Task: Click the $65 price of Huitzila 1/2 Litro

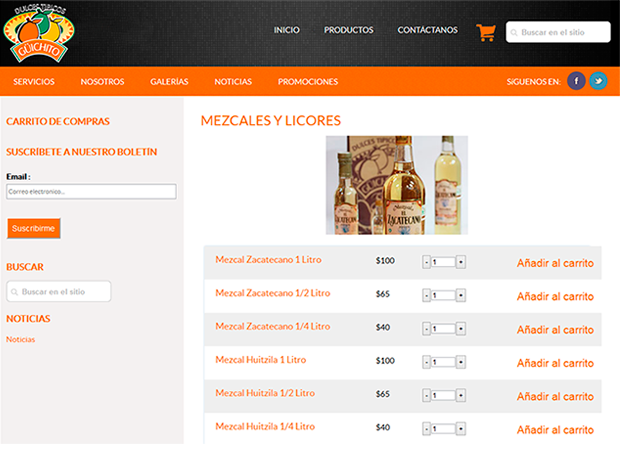Action: coord(383,394)
